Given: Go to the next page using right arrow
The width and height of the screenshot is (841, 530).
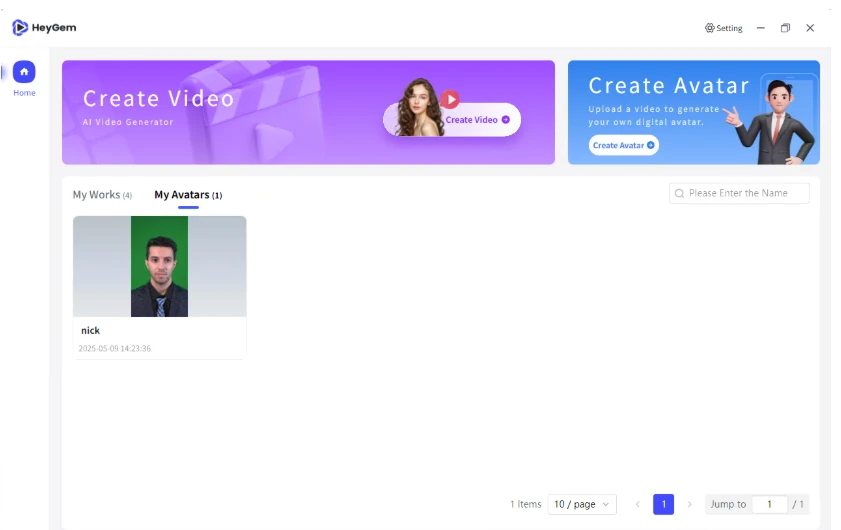Looking at the screenshot, I should (x=689, y=504).
